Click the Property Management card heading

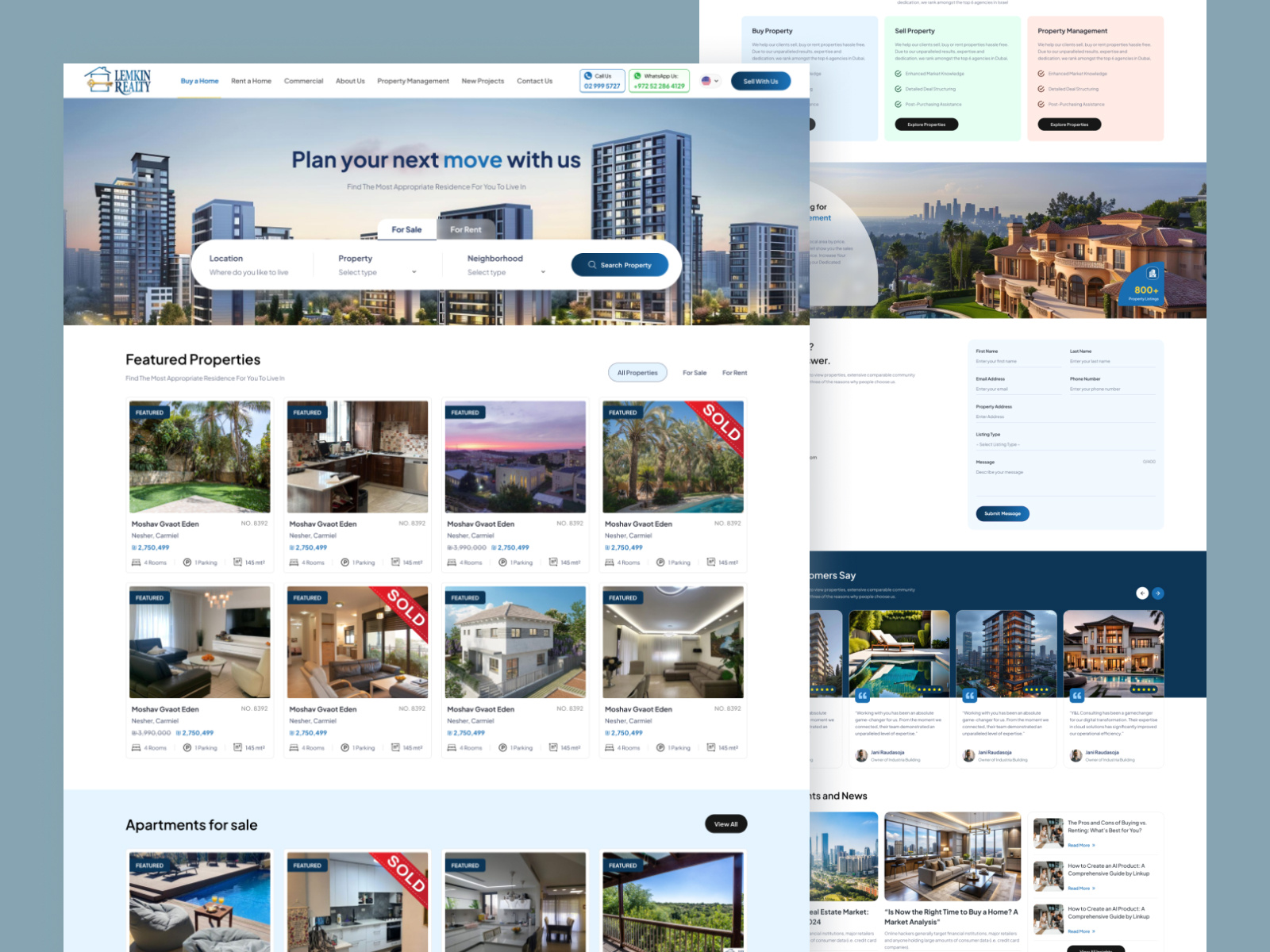coord(1072,31)
